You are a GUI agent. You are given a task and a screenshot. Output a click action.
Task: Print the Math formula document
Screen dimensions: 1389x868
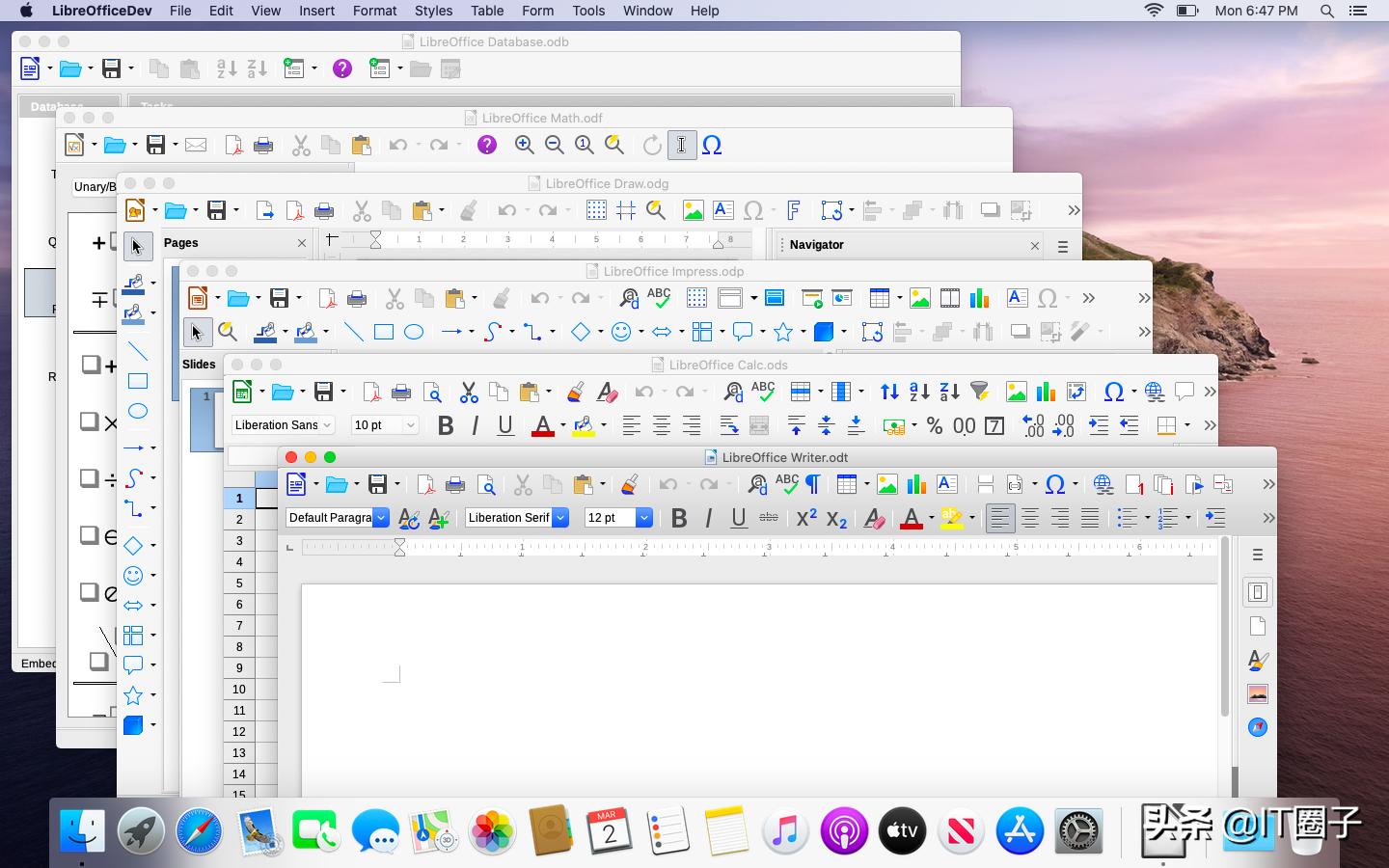(x=262, y=145)
